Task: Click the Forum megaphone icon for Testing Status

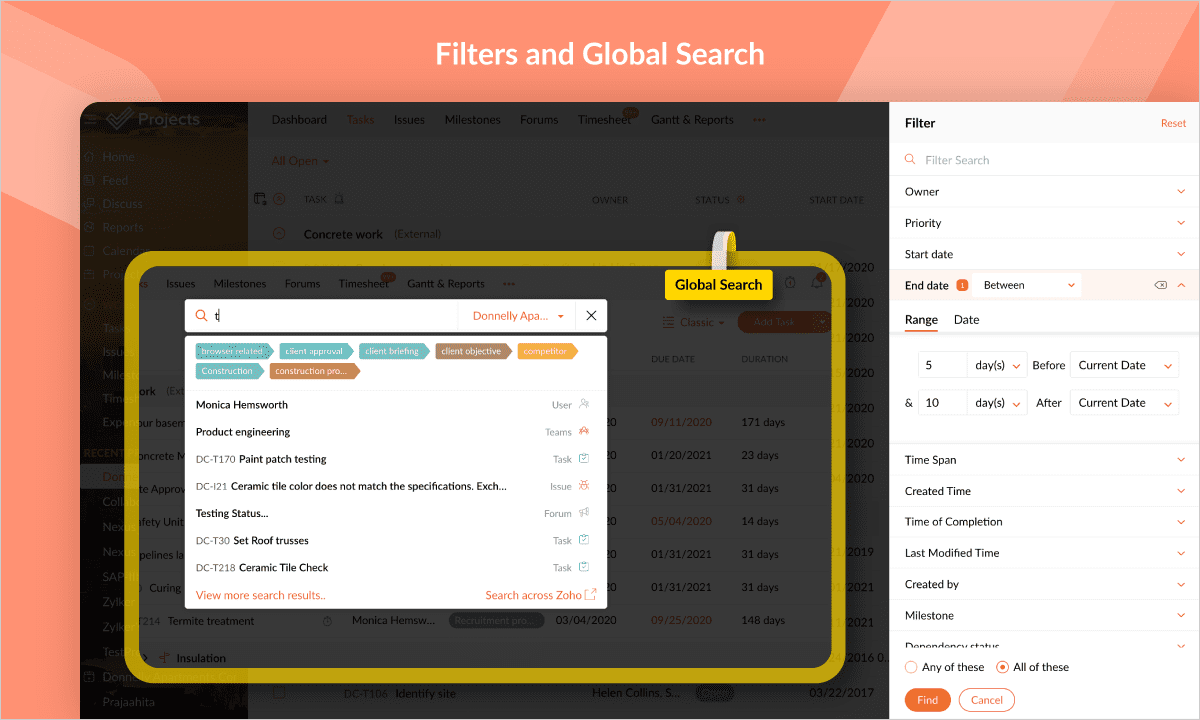Action: point(584,513)
